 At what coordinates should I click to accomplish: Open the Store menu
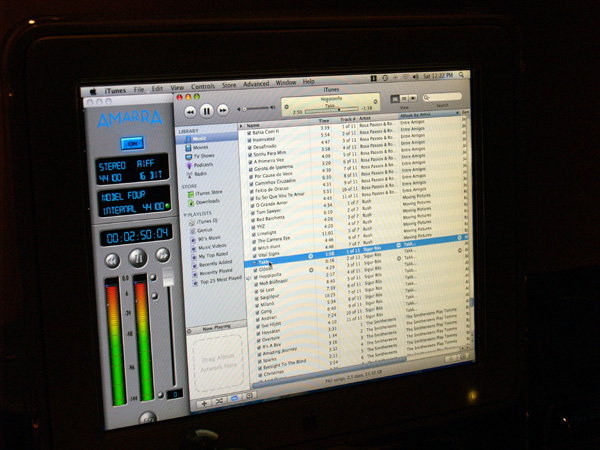pos(229,85)
